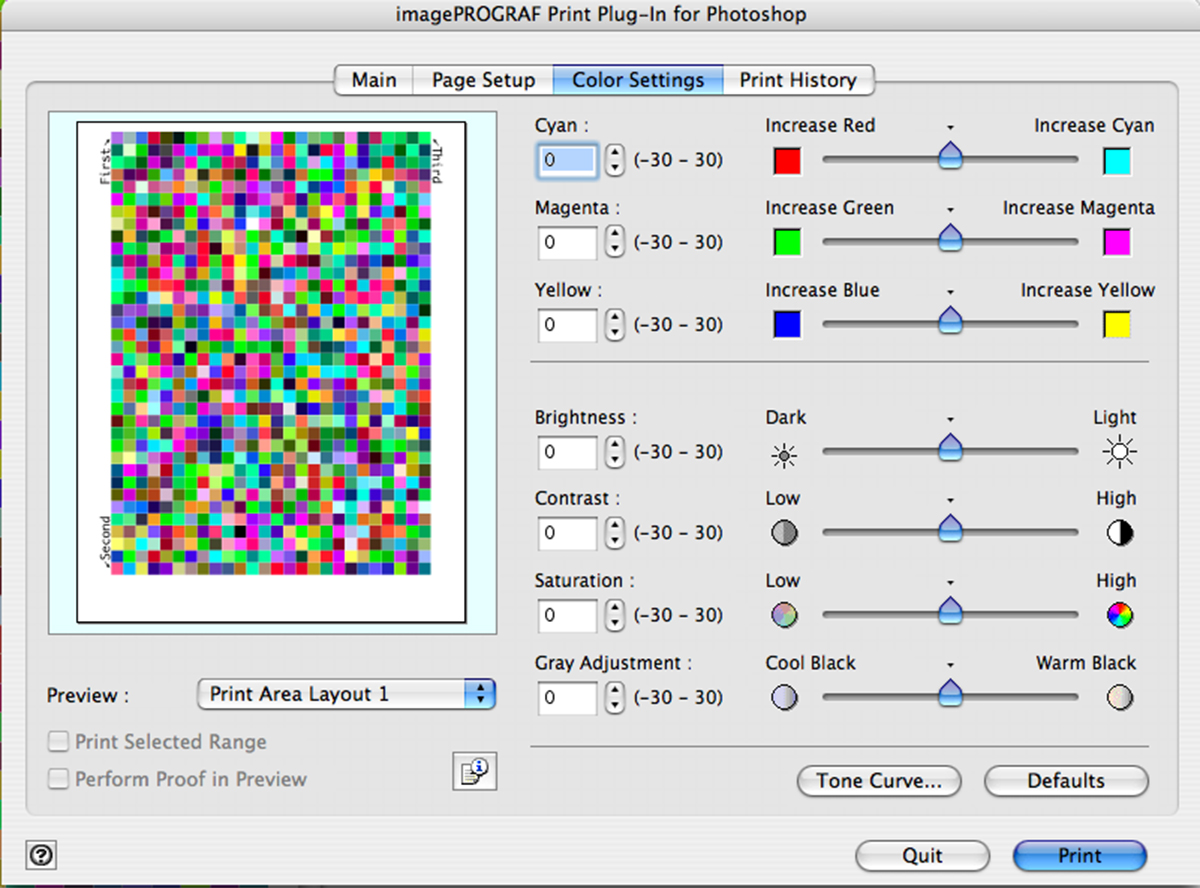Click the Yellow slider handle
Viewport: 1200px width, 888px height.
(950, 319)
